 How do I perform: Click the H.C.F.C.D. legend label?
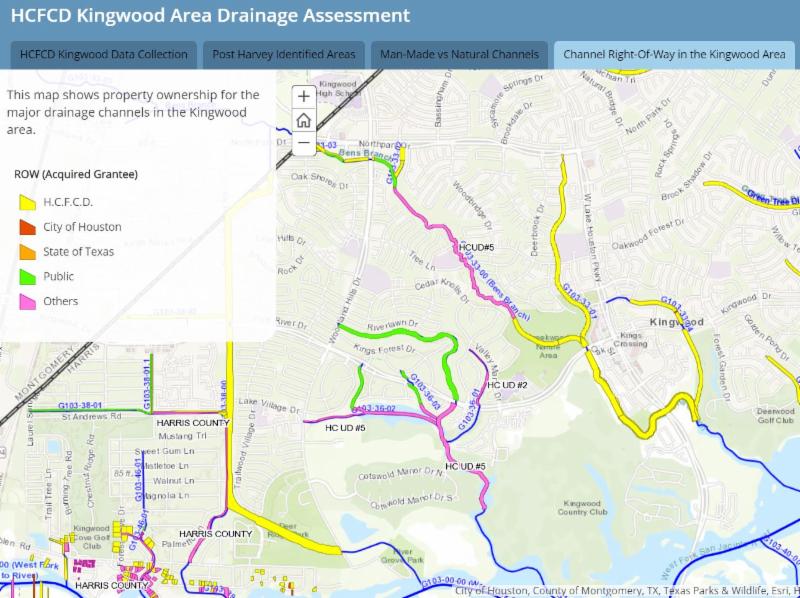coord(68,202)
